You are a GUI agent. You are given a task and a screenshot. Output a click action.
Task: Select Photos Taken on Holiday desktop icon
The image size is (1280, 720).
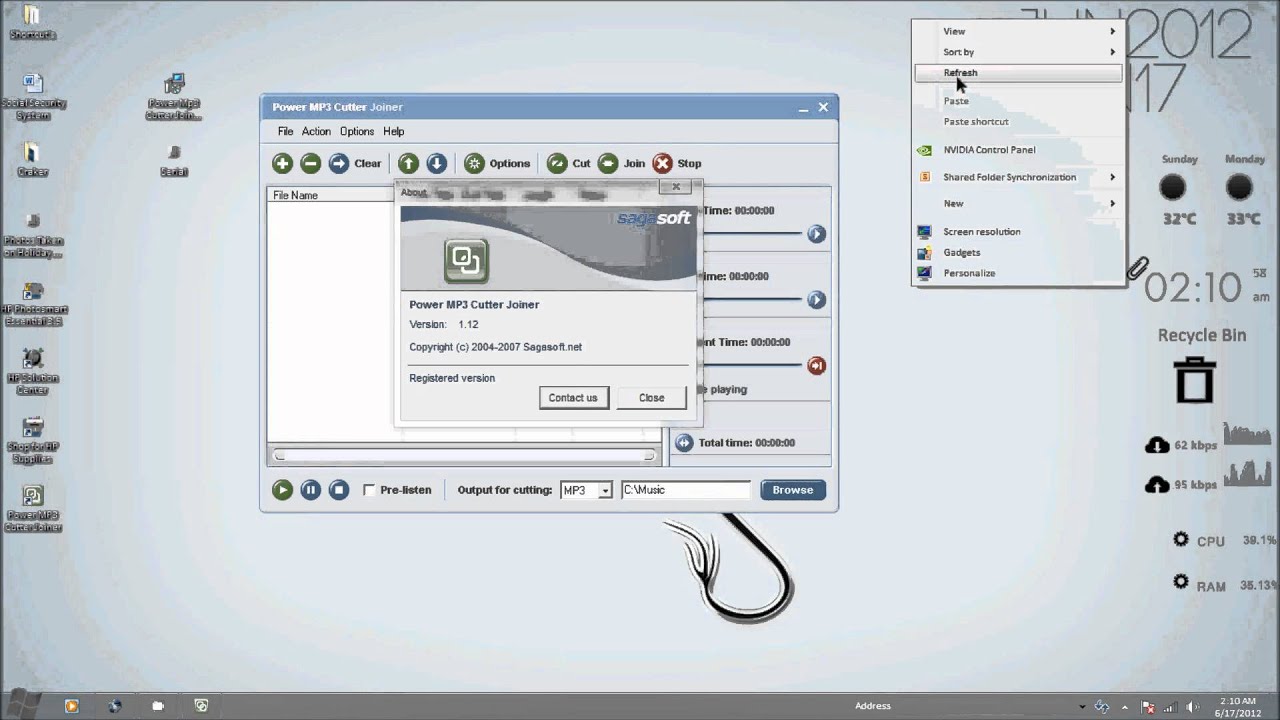pos(33,235)
